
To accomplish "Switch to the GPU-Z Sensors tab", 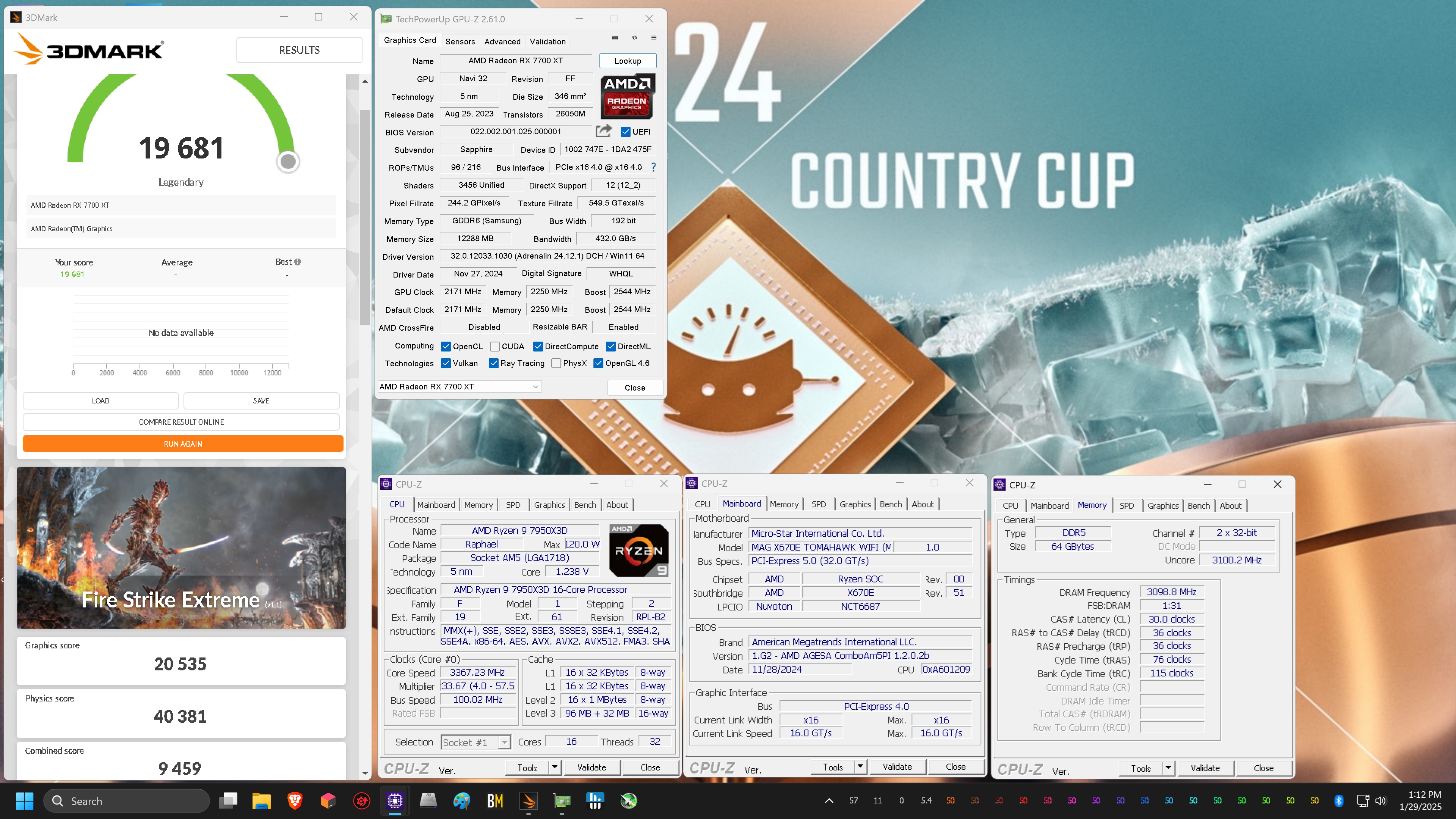I will click(460, 41).
